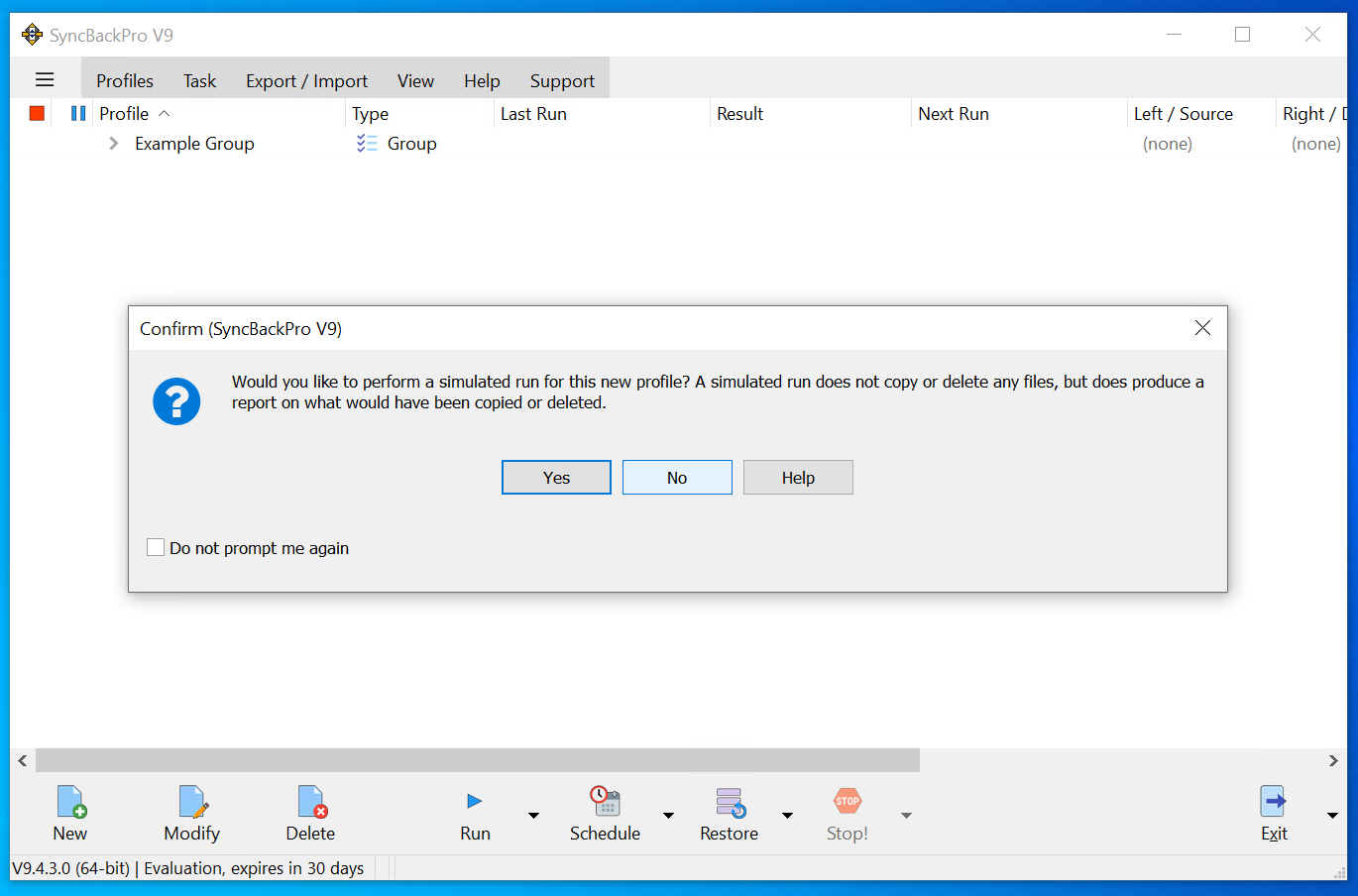Open the View menu
The height and width of the screenshot is (896, 1358).
[x=415, y=81]
